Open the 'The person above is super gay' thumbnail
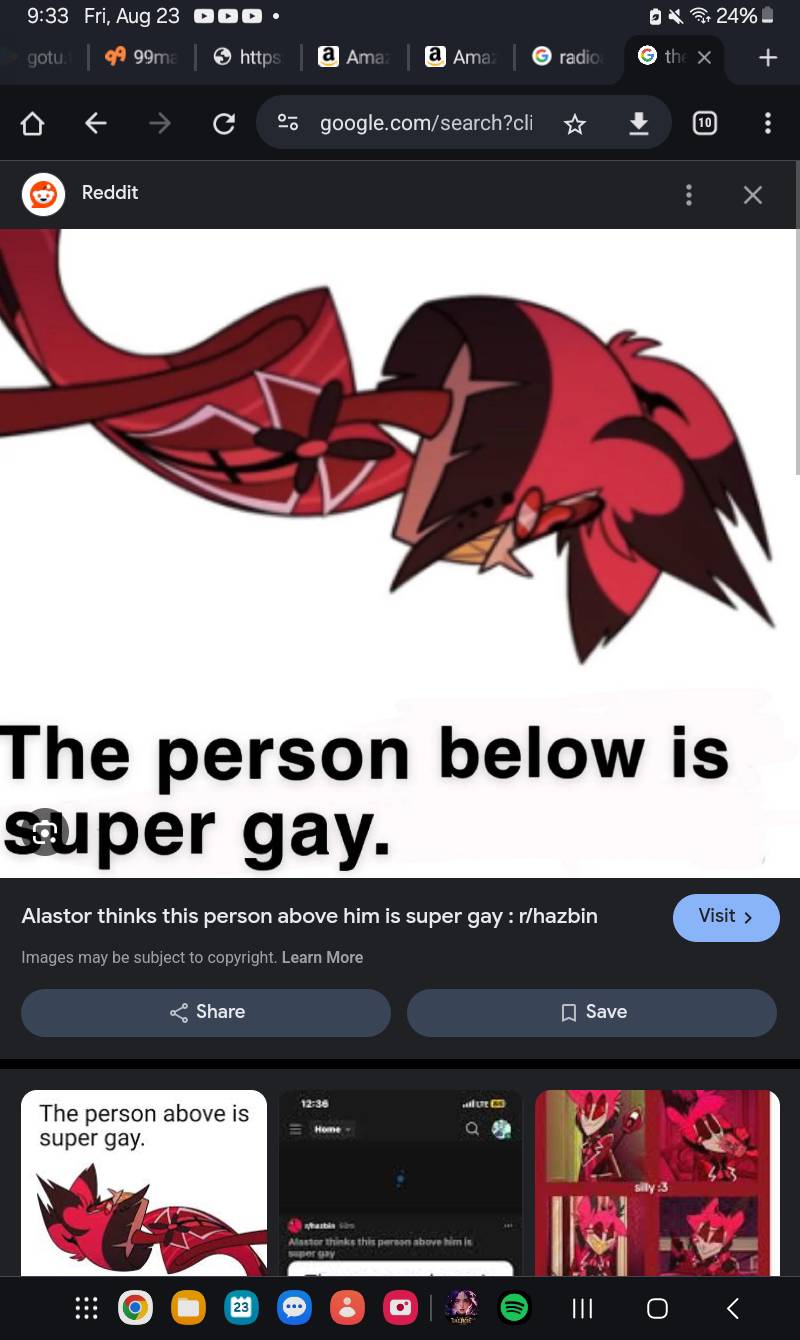 point(144,1183)
